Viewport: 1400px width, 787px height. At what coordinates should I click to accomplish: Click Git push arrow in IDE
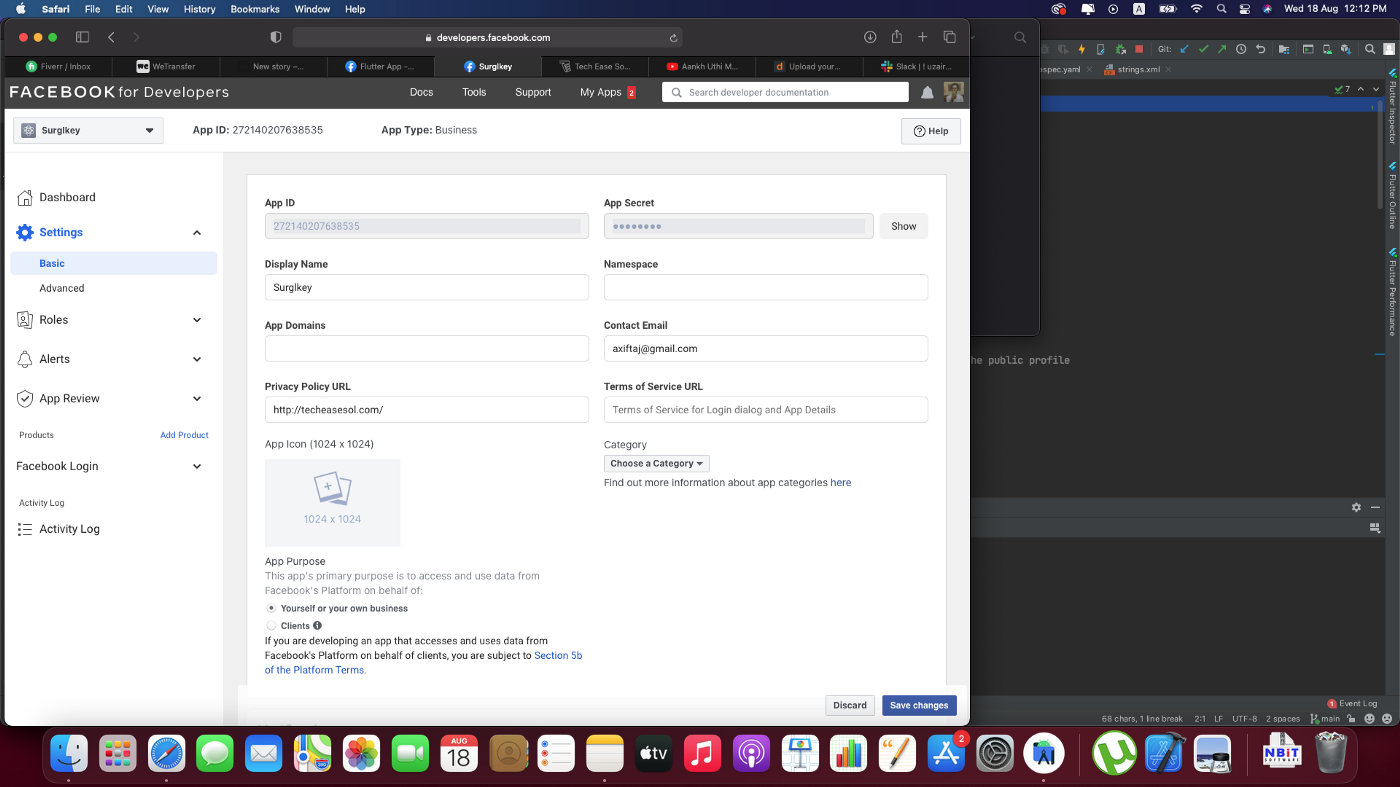coord(1222,49)
